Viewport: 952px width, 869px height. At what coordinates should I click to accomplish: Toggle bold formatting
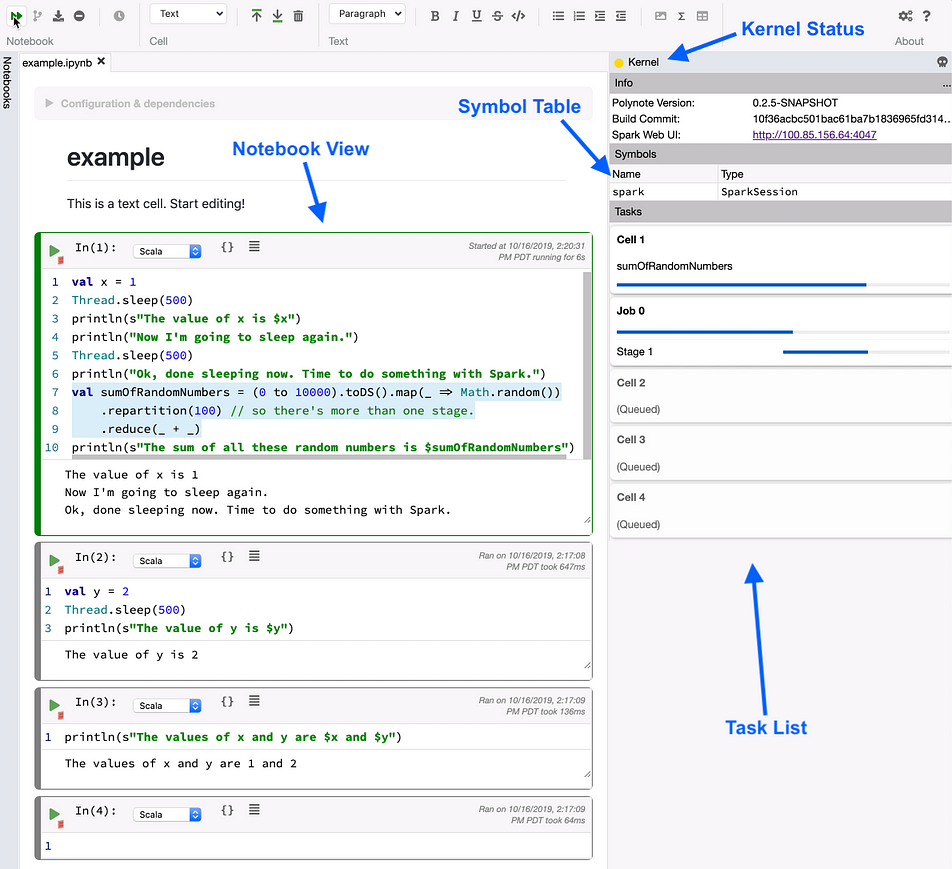(x=435, y=16)
